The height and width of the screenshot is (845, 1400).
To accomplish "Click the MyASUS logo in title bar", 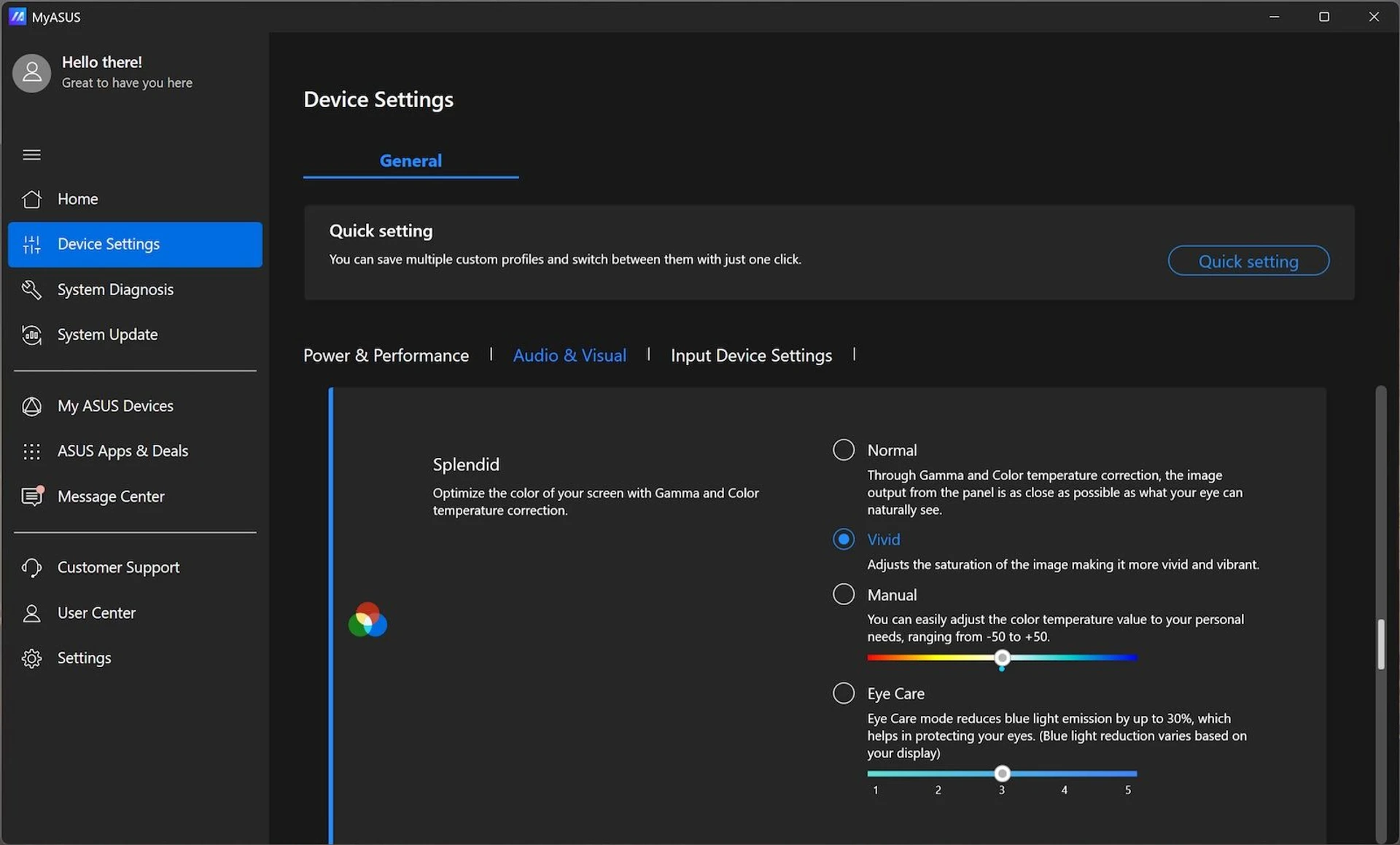I will pyautogui.click(x=17, y=16).
